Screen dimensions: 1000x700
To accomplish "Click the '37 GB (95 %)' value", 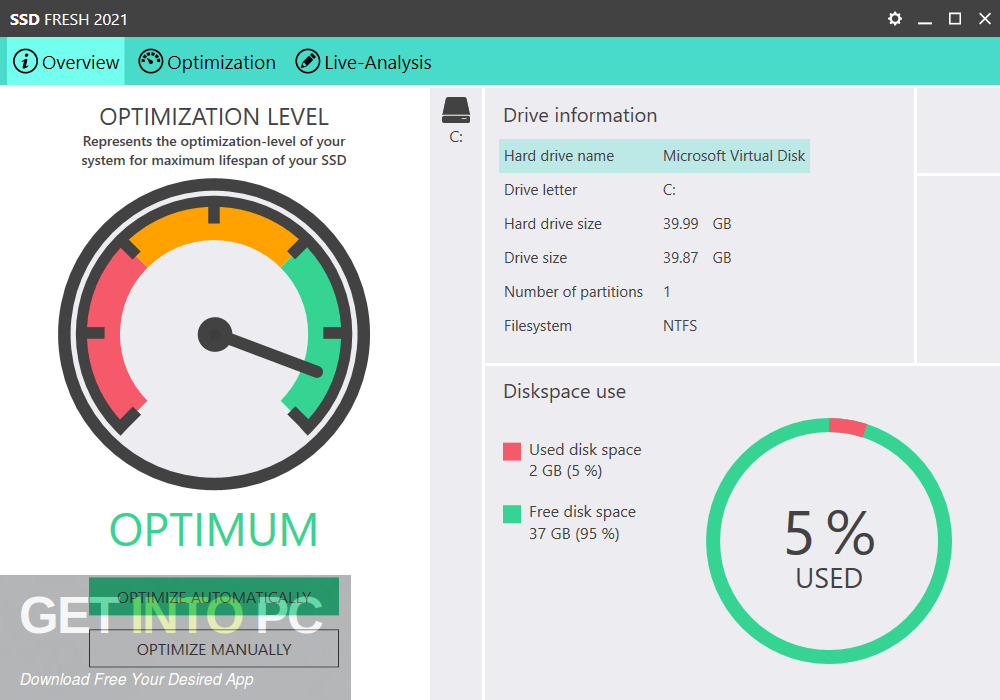I will (x=574, y=534).
